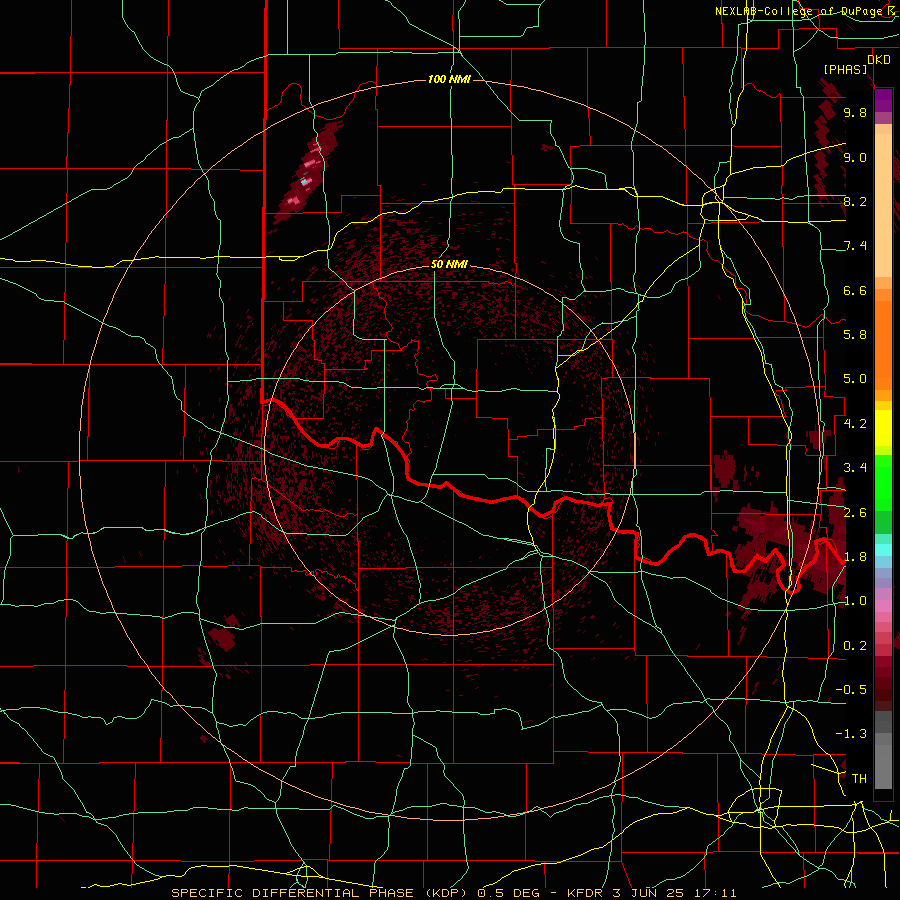Screen dimensions: 900x900
Task: Click the -1.3 legend scale value
Action: pos(851,734)
